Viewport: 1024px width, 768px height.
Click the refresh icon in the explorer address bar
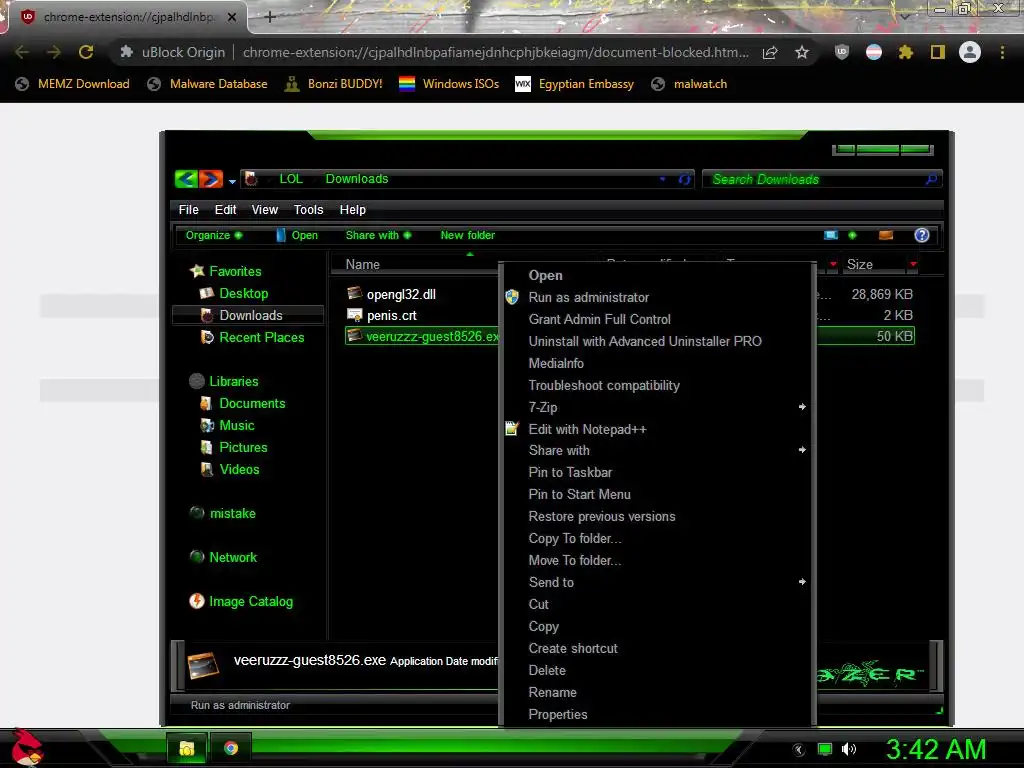click(684, 179)
